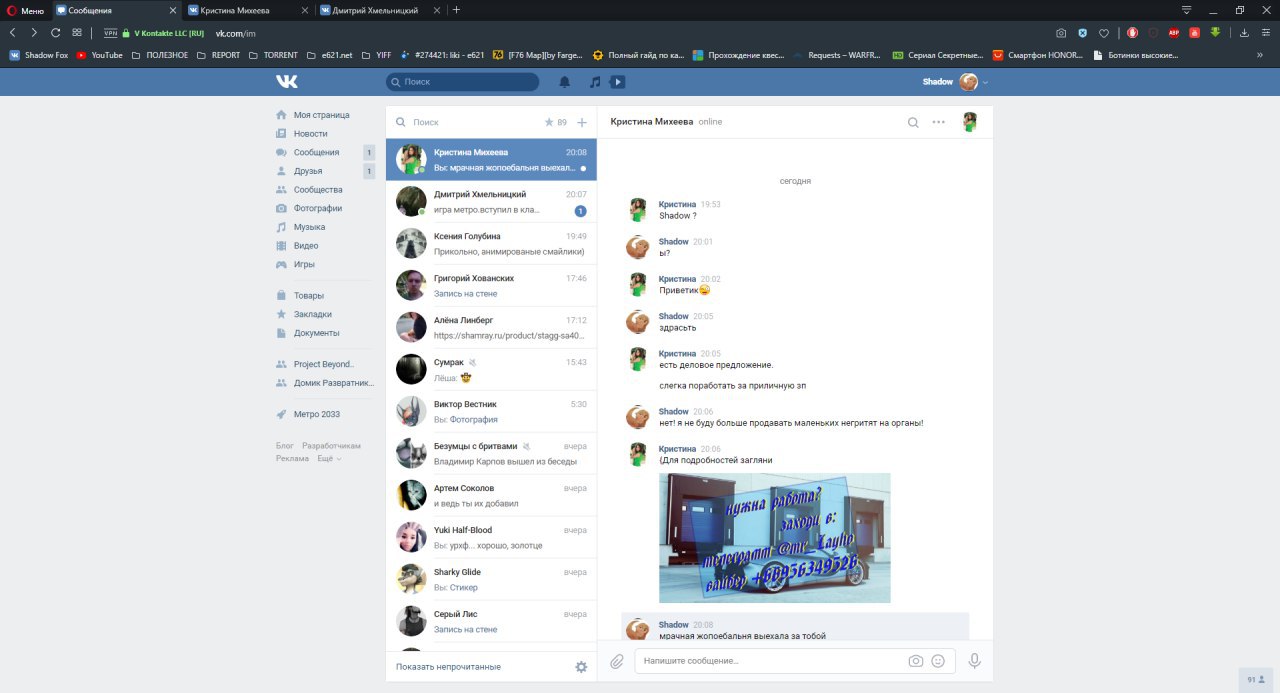Image resolution: width=1280 pixels, height=693 pixels.
Task: Open the Безумцы с бритвами chat
Action: [x=491, y=453]
